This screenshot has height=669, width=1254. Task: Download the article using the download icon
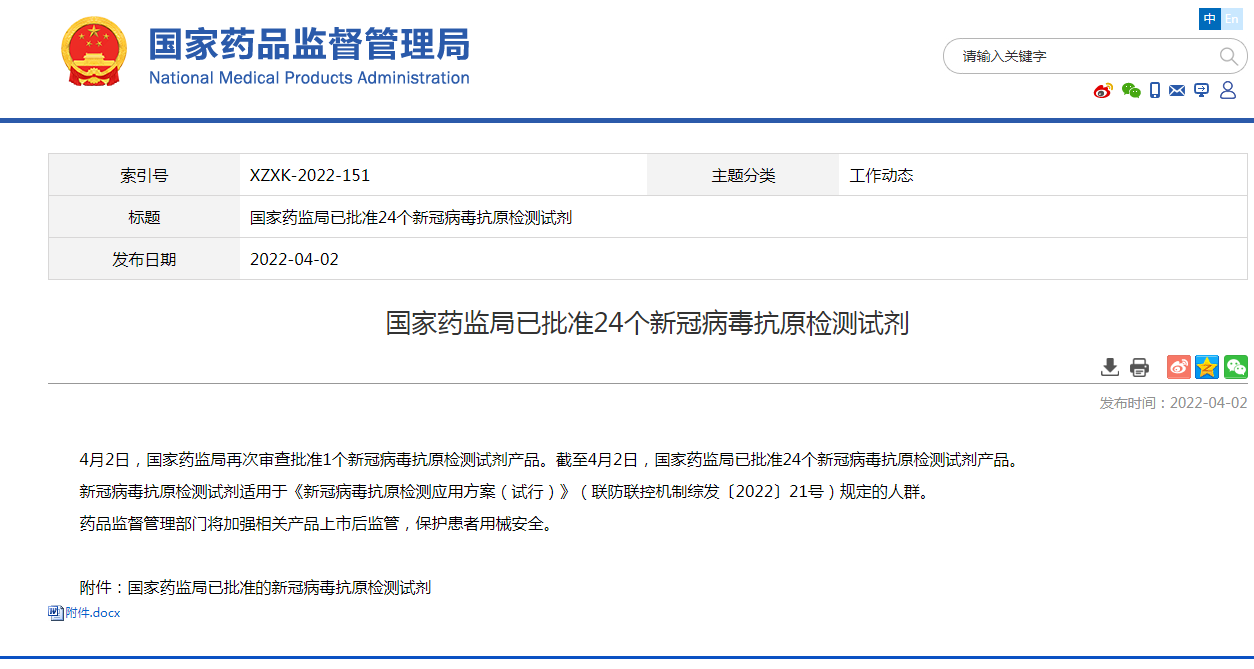(x=1110, y=367)
